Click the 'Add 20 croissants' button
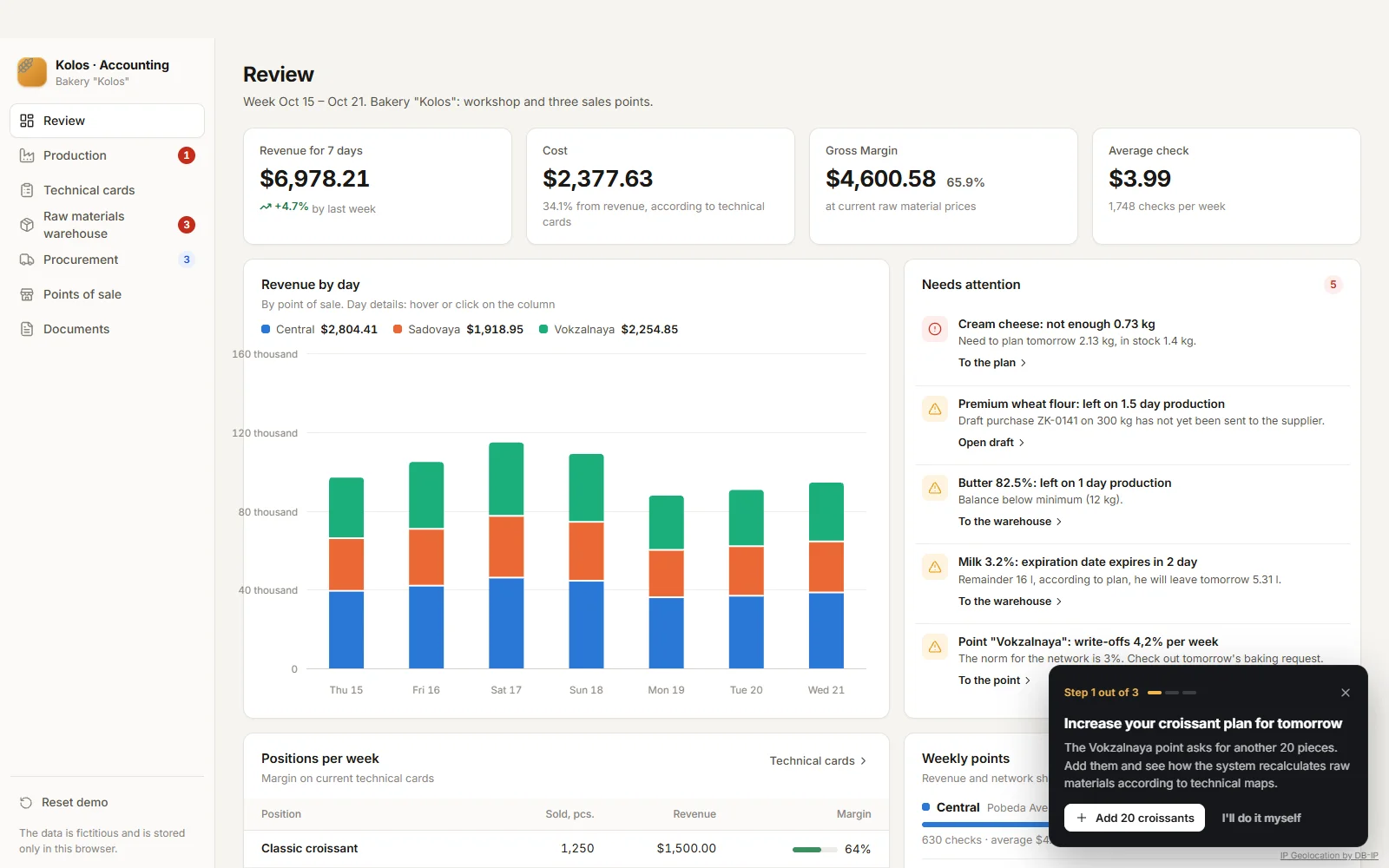The image size is (1389, 868). tap(1135, 818)
